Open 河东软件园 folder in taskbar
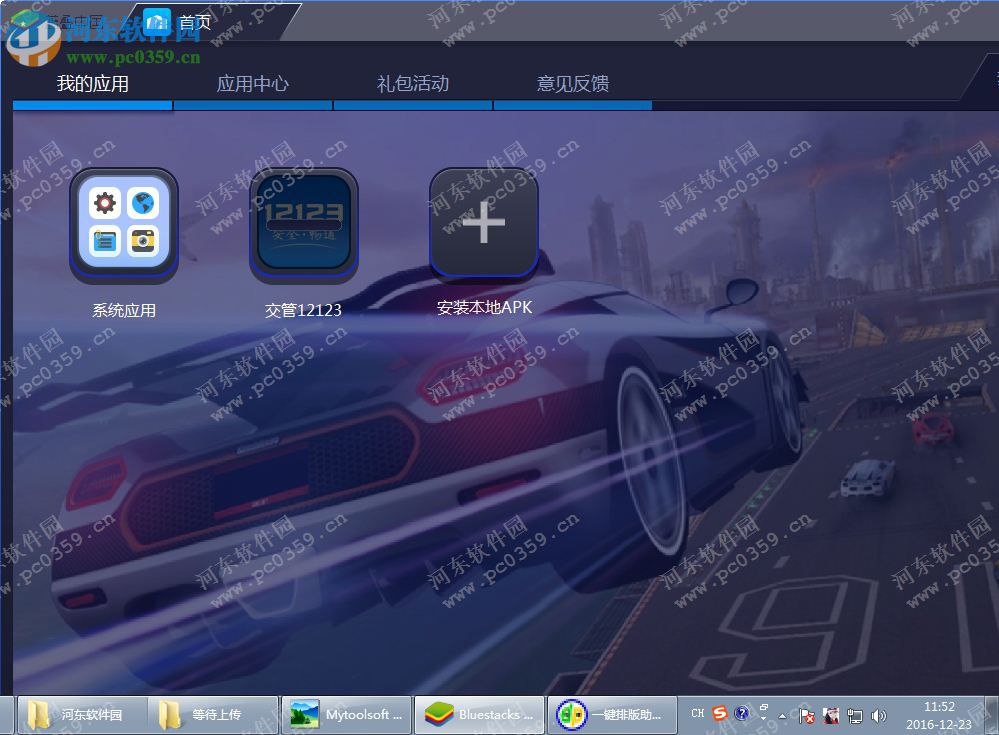 point(82,715)
